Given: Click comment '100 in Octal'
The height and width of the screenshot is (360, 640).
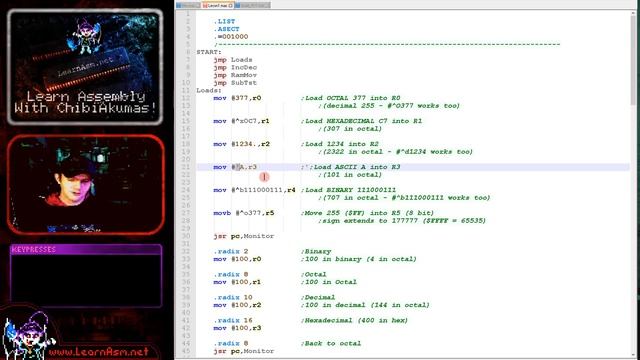Looking at the screenshot, I should [x=329, y=282].
